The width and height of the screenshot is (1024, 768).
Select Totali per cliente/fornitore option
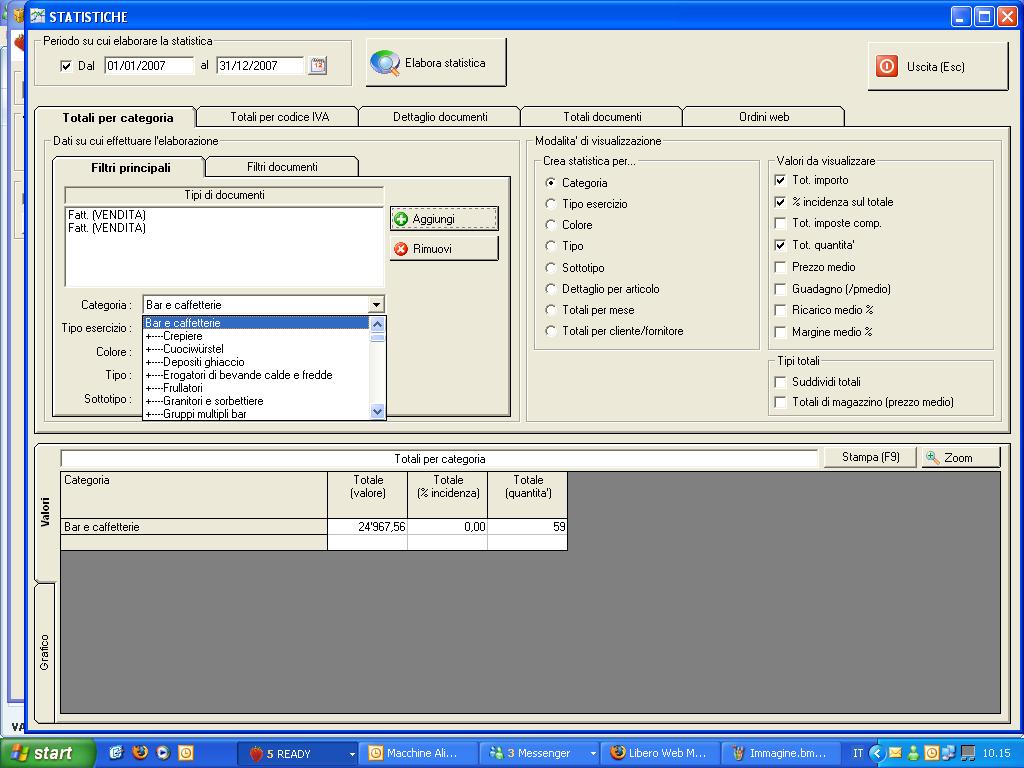(x=551, y=331)
